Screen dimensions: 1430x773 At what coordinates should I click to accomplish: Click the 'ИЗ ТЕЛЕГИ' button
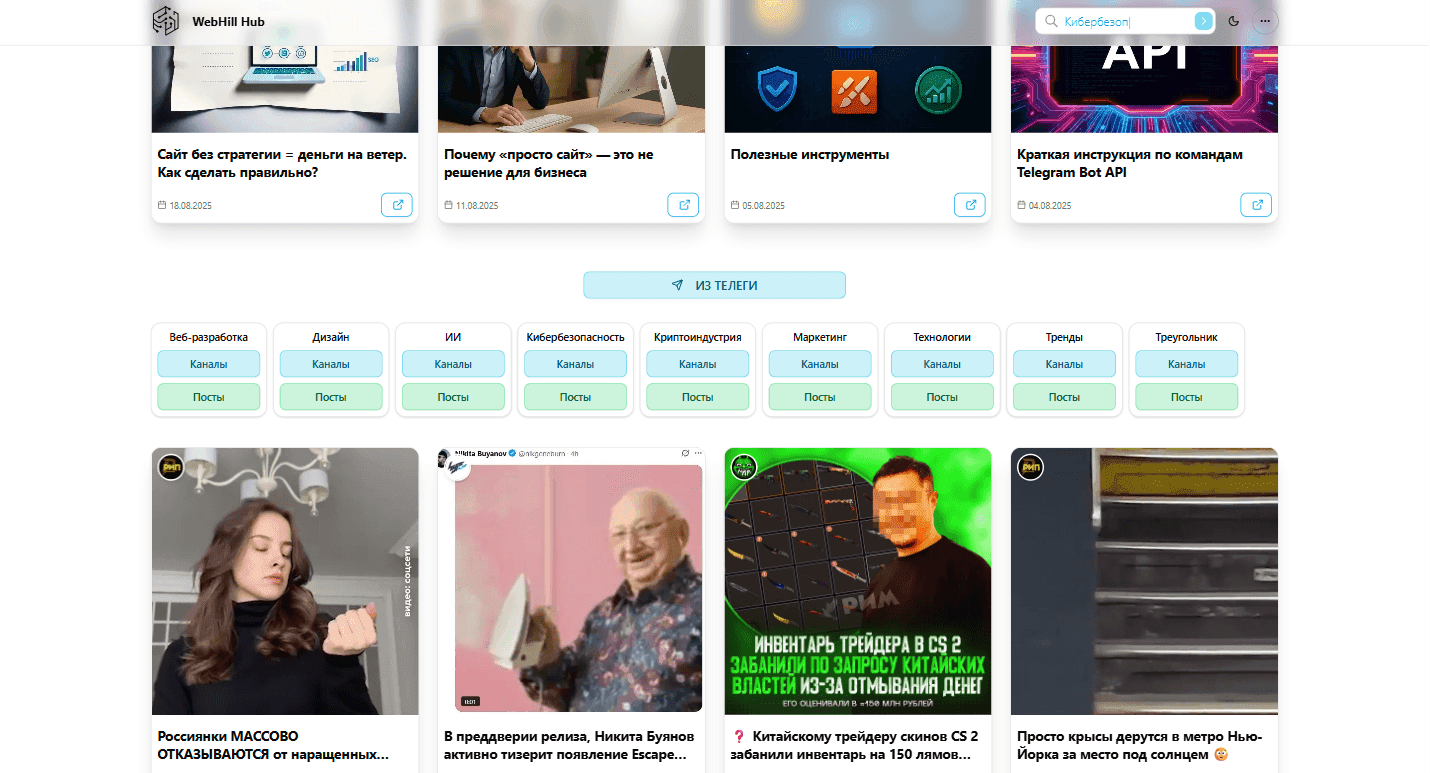pos(715,285)
